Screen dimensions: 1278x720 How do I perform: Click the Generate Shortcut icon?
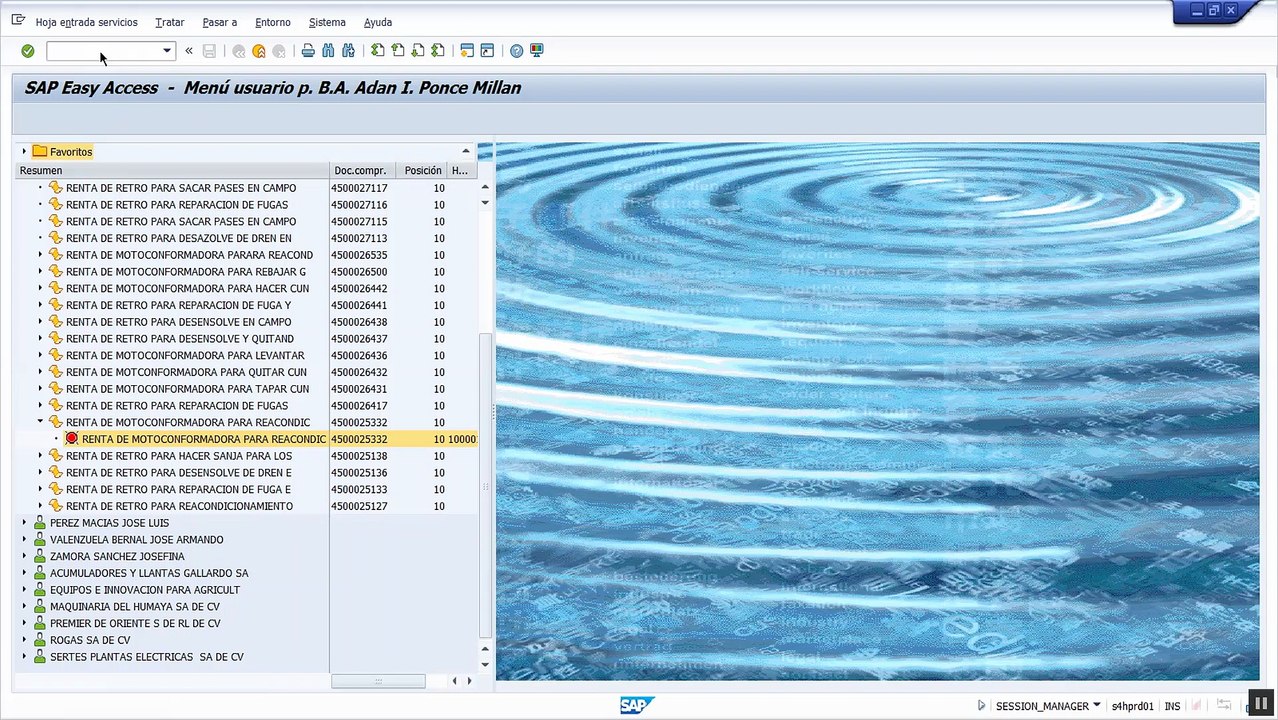click(x=487, y=51)
